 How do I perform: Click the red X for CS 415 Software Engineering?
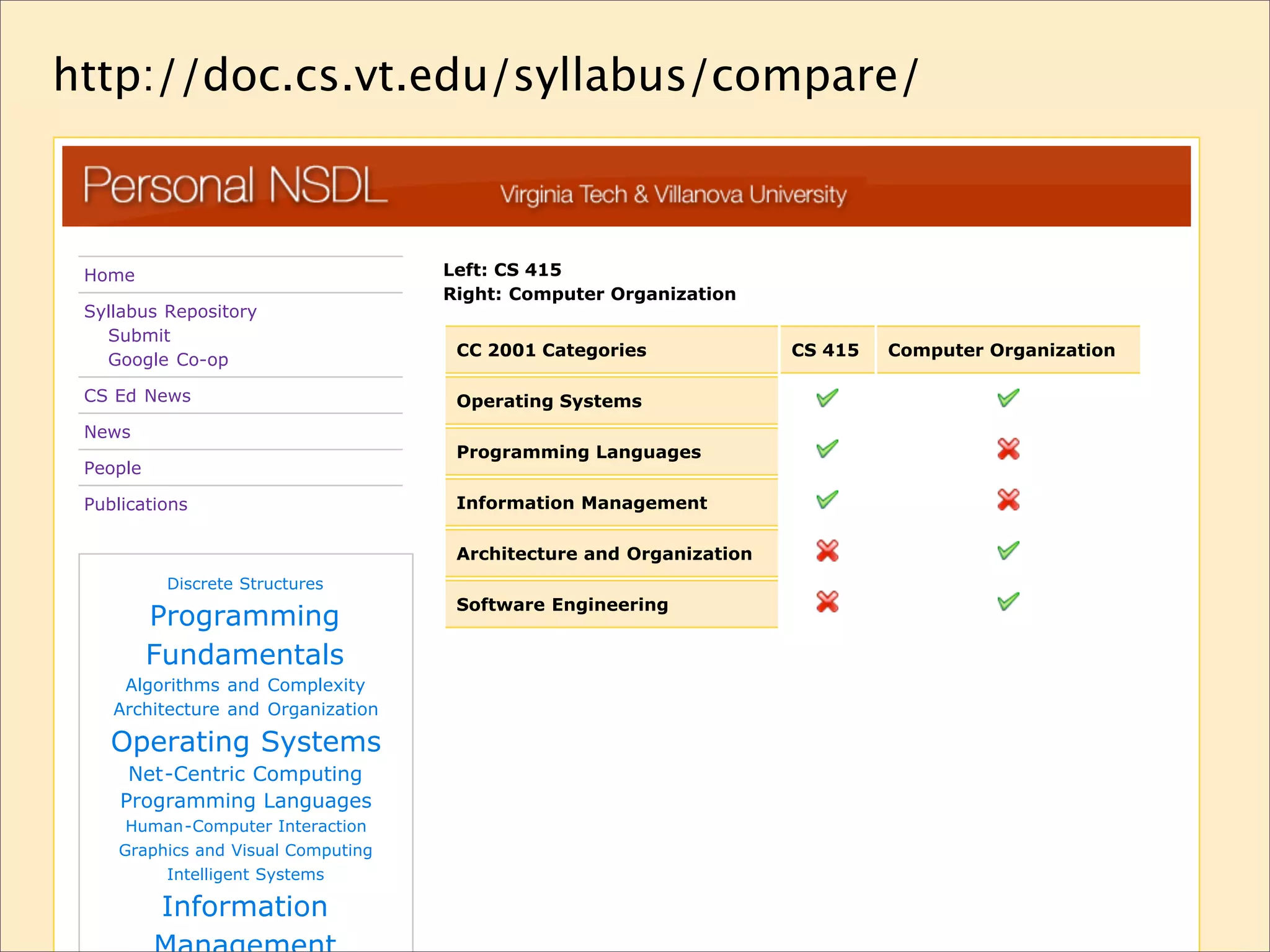pyautogui.click(x=827, y=601)
